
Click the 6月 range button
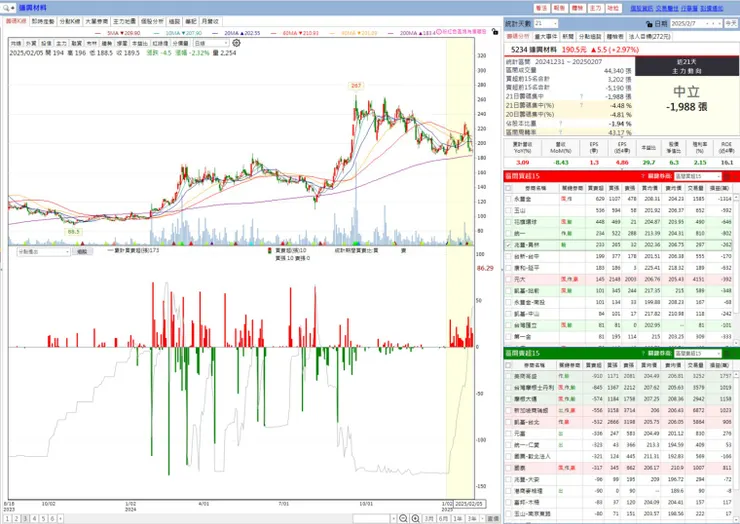(443, 518)
